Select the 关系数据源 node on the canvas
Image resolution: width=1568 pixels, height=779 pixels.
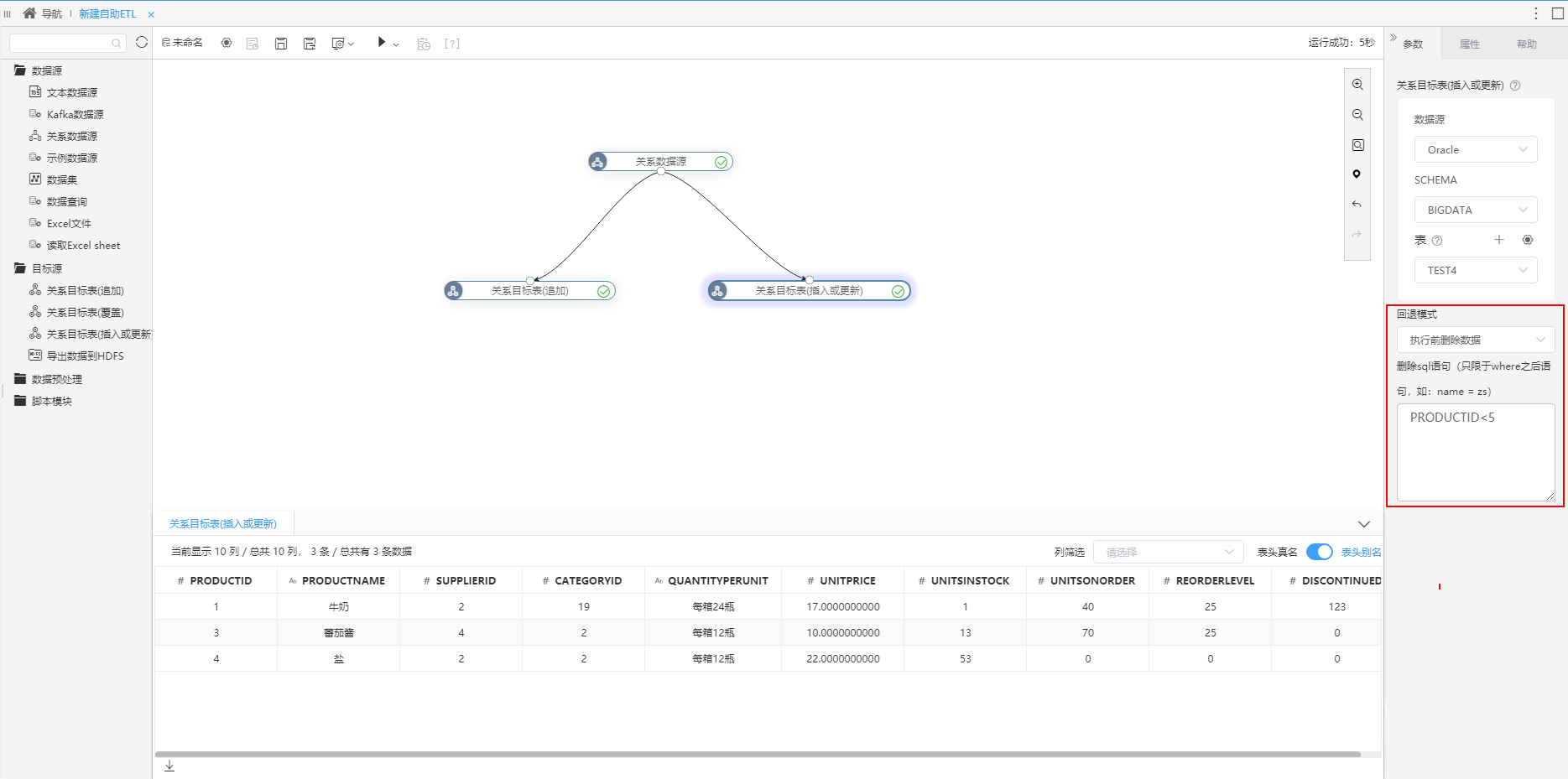coord(661,162)
